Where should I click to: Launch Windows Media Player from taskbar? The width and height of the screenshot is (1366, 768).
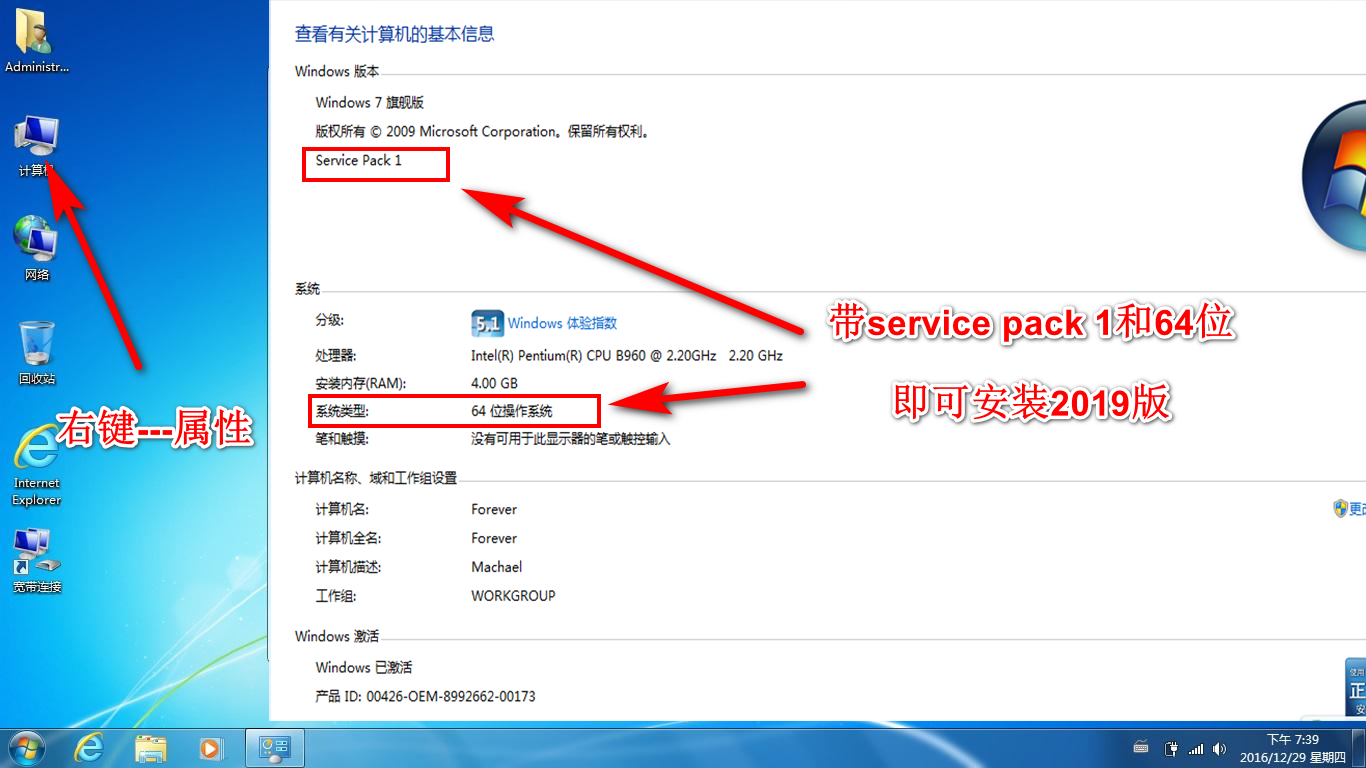click(x=211, y=747)
